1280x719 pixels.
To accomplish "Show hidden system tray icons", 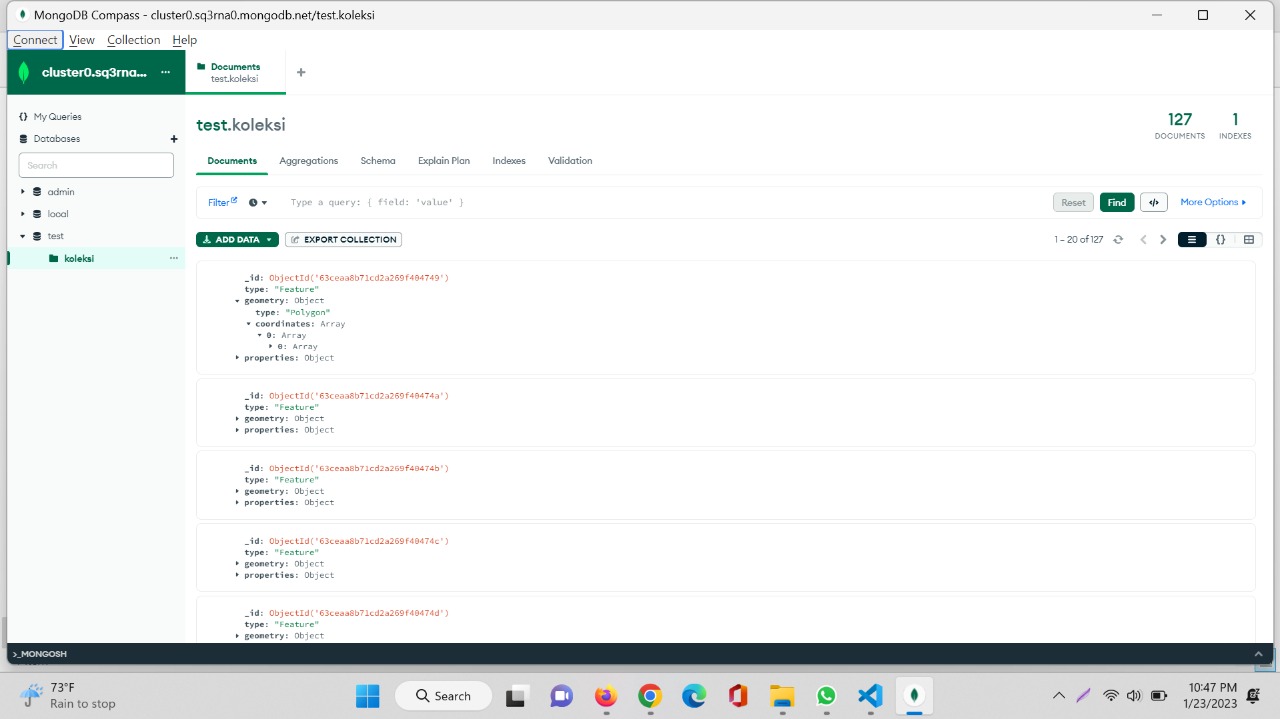I will tap(1059, 695).
